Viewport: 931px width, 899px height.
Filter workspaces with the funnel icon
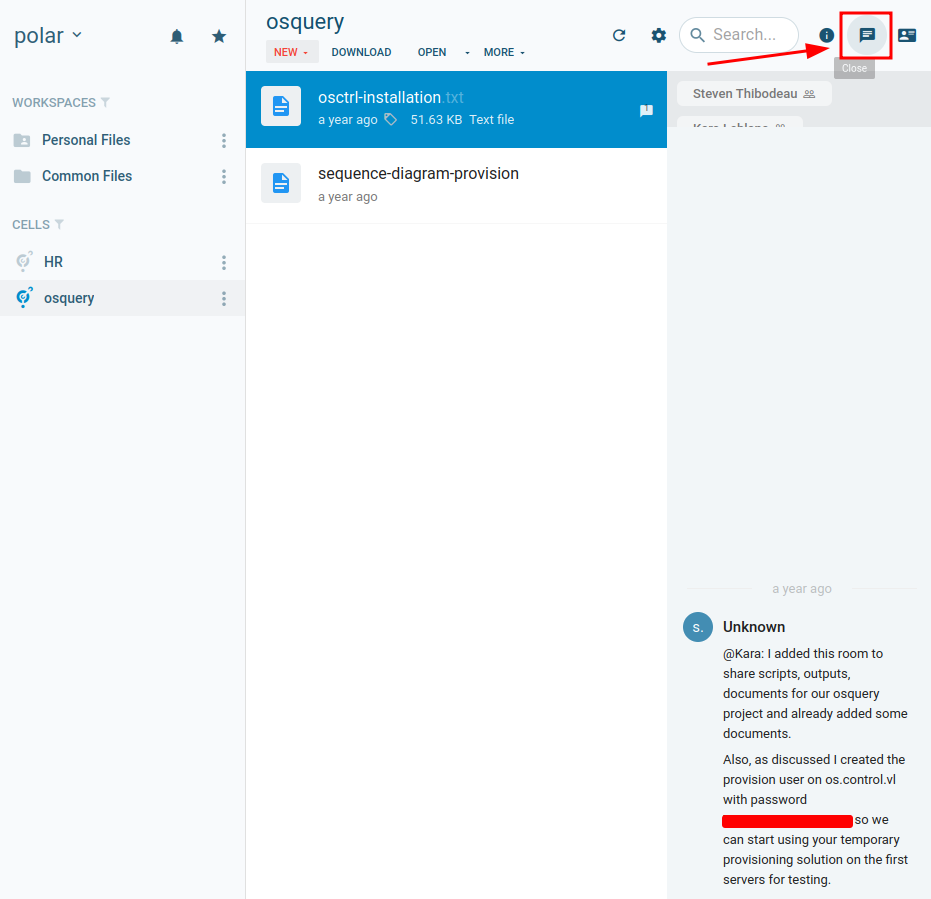point(105,102)
